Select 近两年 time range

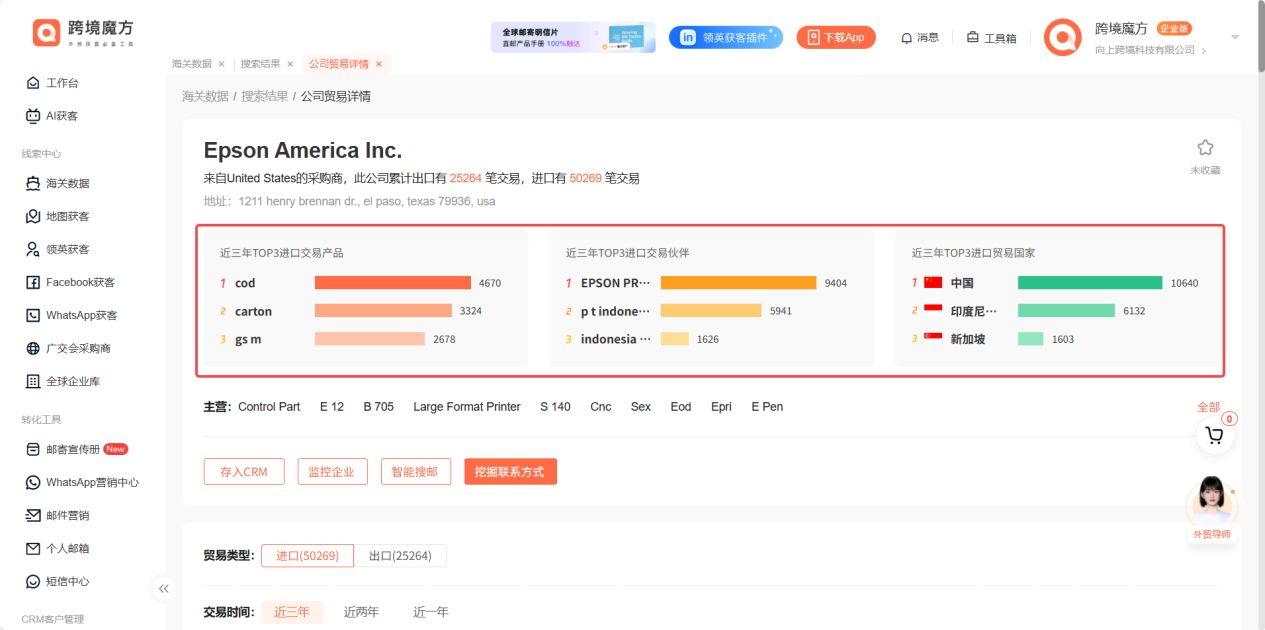coord(361,612)
